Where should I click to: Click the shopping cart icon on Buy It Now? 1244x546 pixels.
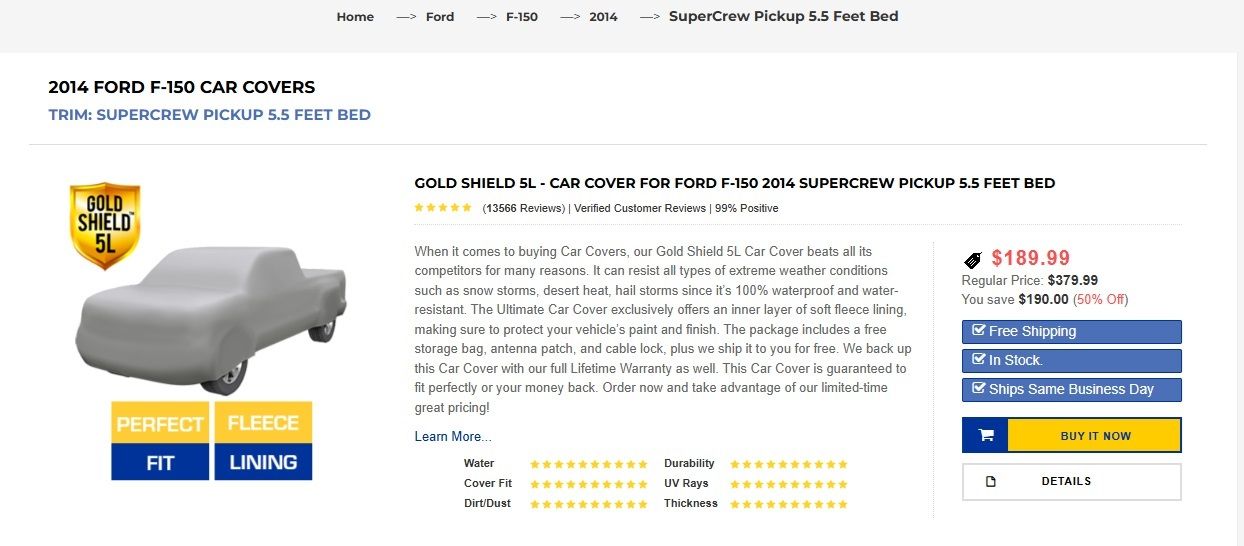click(986, 436)
